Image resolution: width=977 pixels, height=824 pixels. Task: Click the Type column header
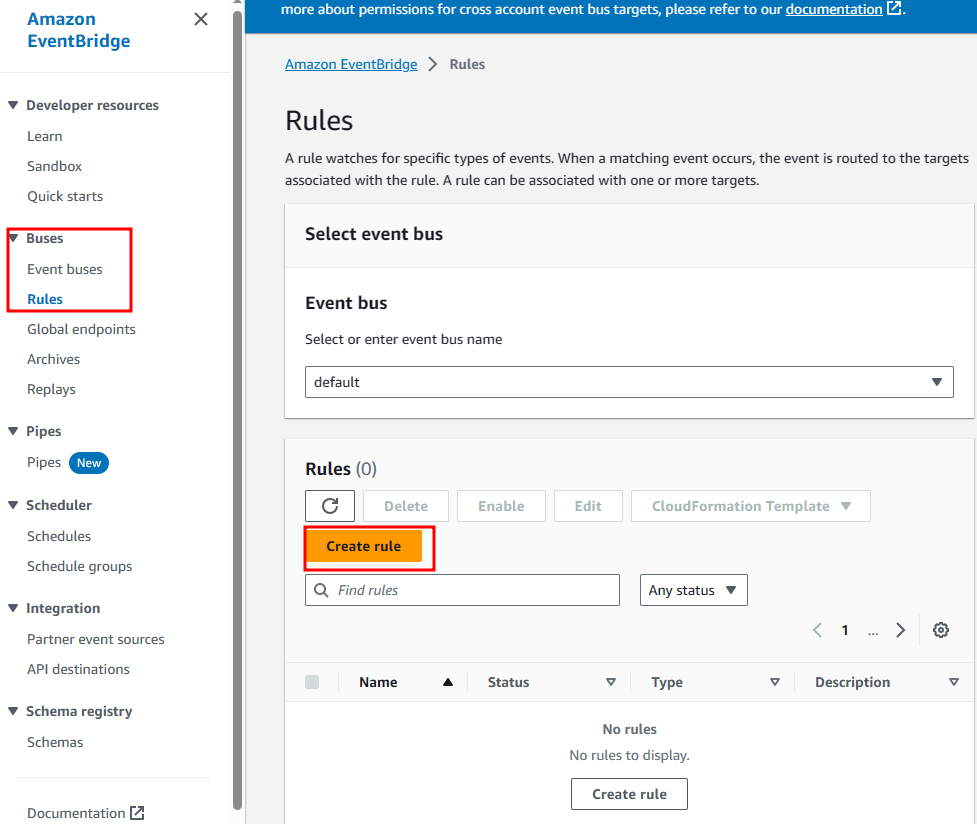[667, 683]
